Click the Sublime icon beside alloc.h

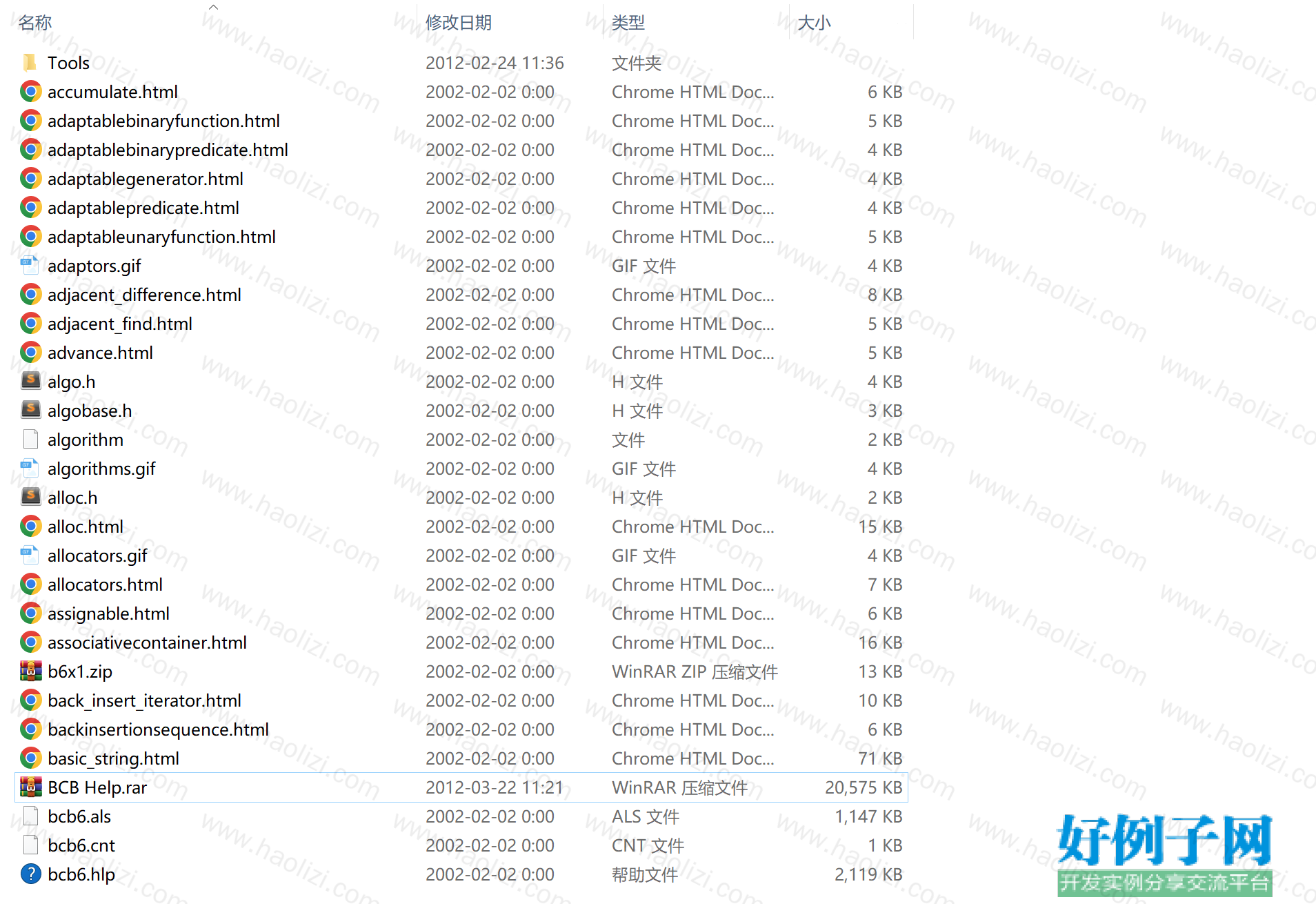(30, 497)
